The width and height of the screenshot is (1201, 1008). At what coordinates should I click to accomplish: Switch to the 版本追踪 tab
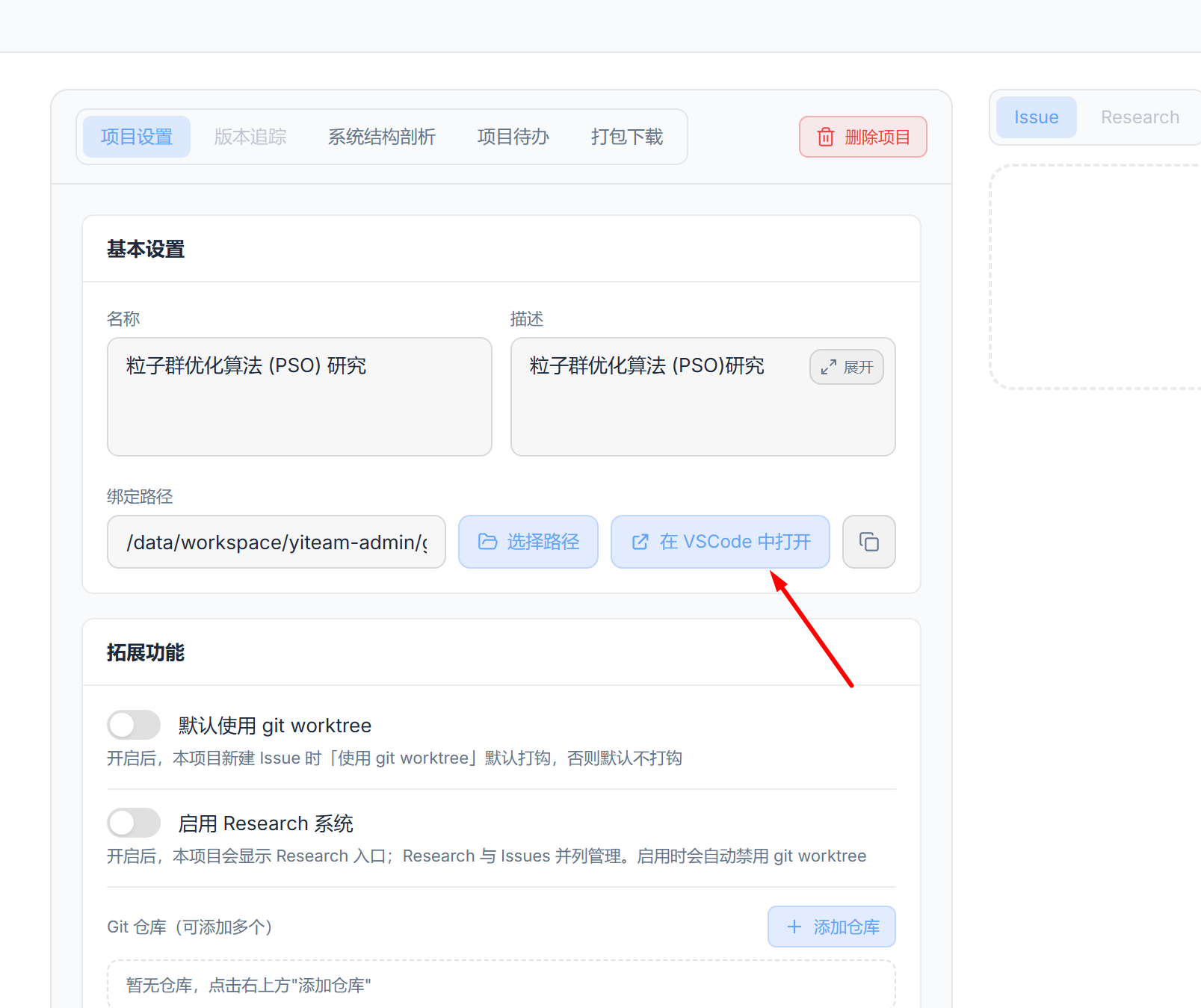[250, 137]
